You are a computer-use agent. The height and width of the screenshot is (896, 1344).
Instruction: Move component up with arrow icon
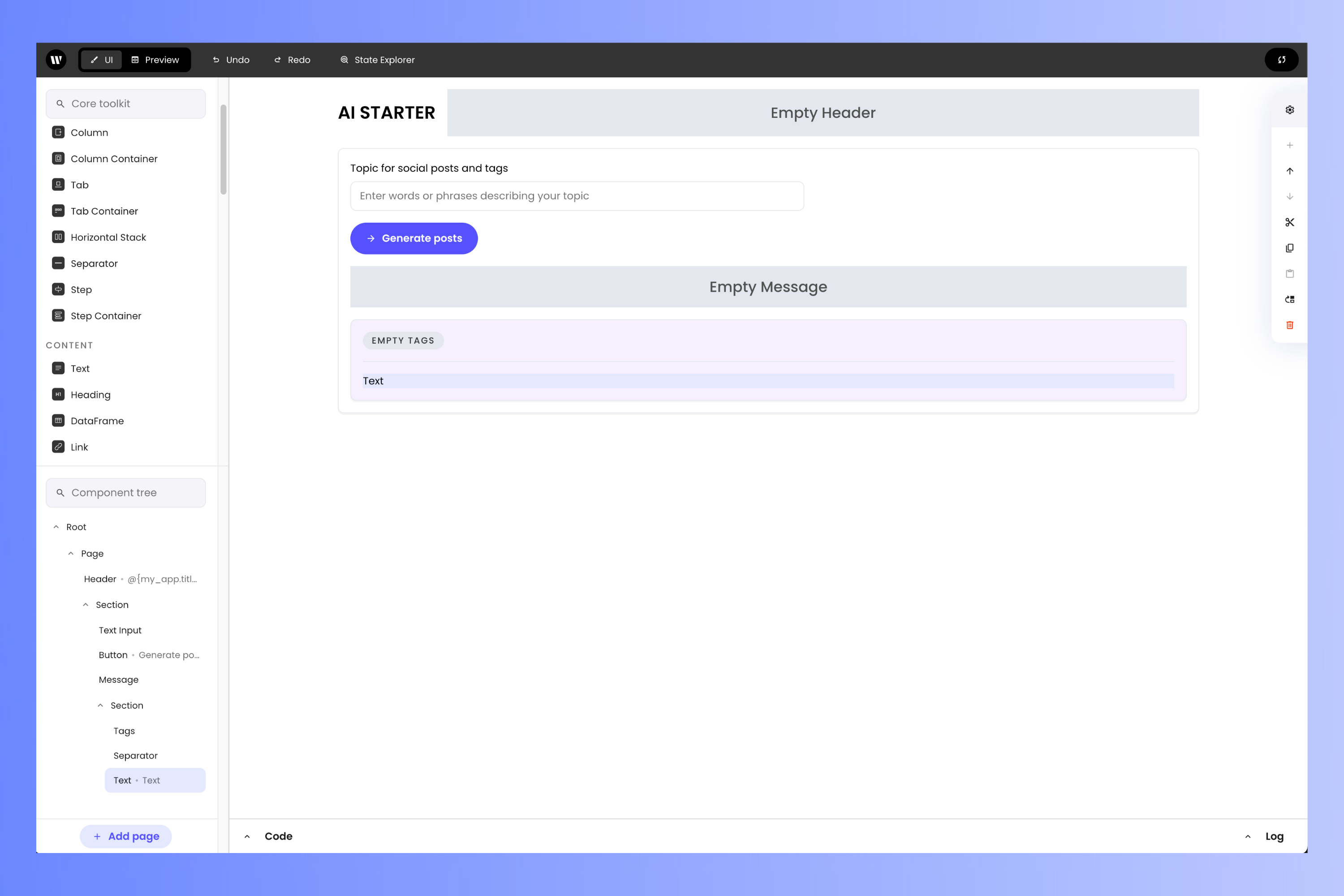(1290, 171)
